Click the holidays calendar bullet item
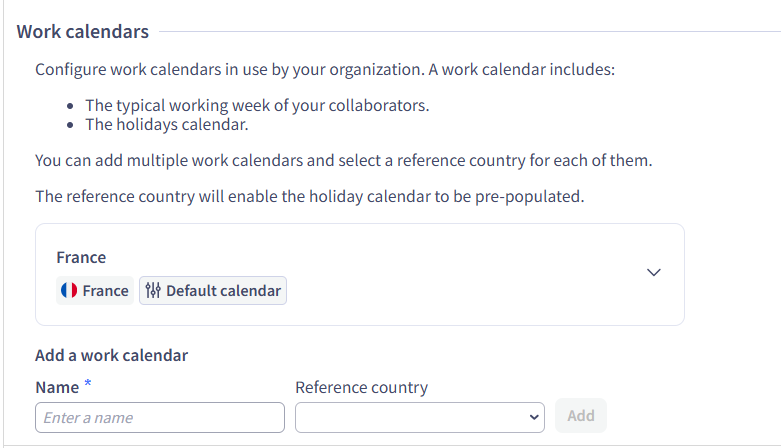The width and height of the screenshot is (781, 448). [166, 125]
